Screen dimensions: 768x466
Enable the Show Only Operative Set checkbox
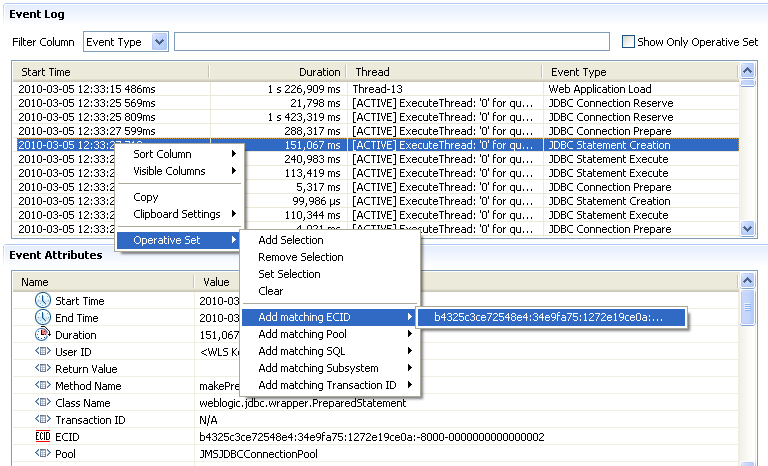(x=628, y=42)
